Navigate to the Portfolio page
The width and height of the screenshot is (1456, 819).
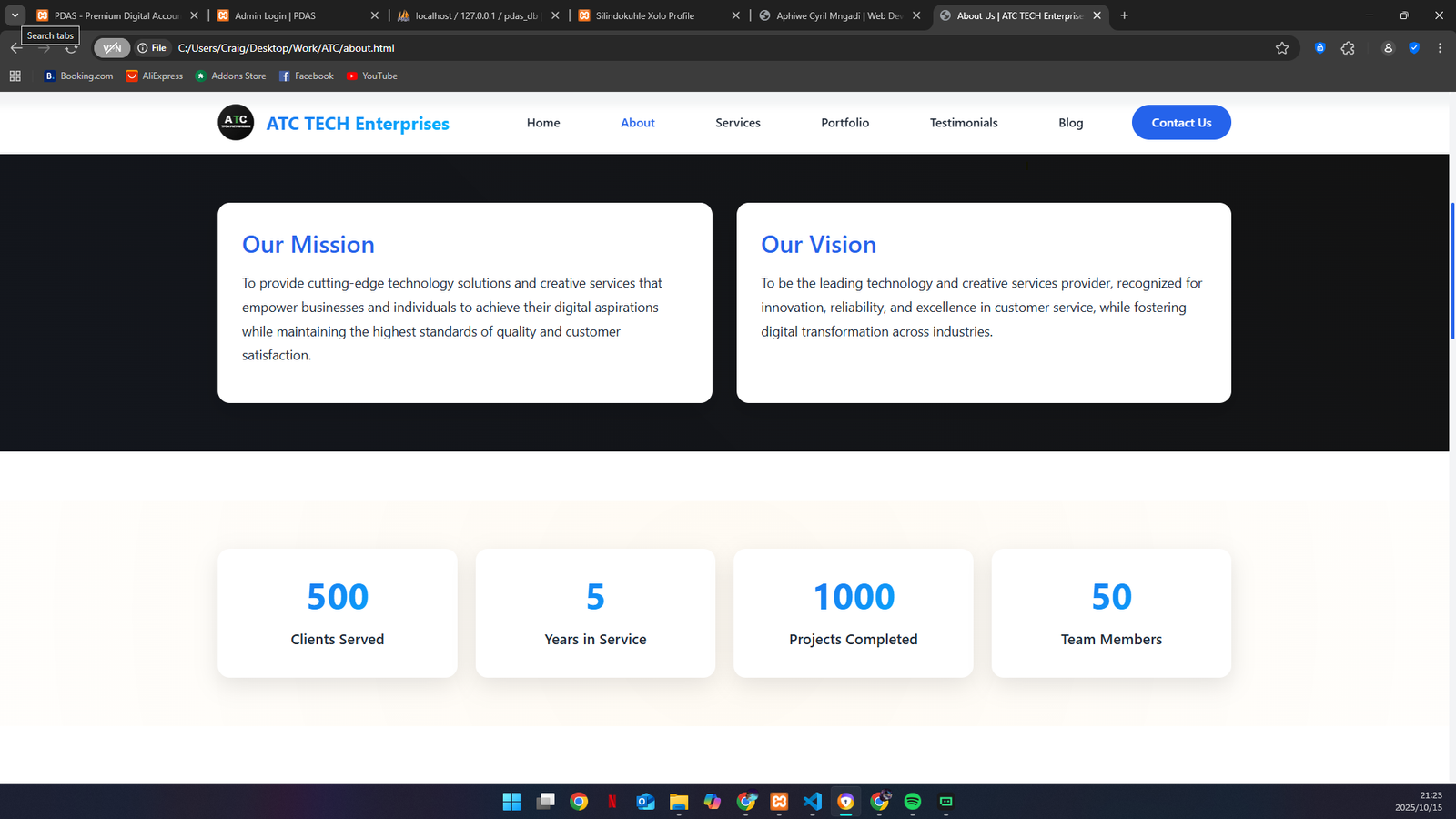click(844, 122)
